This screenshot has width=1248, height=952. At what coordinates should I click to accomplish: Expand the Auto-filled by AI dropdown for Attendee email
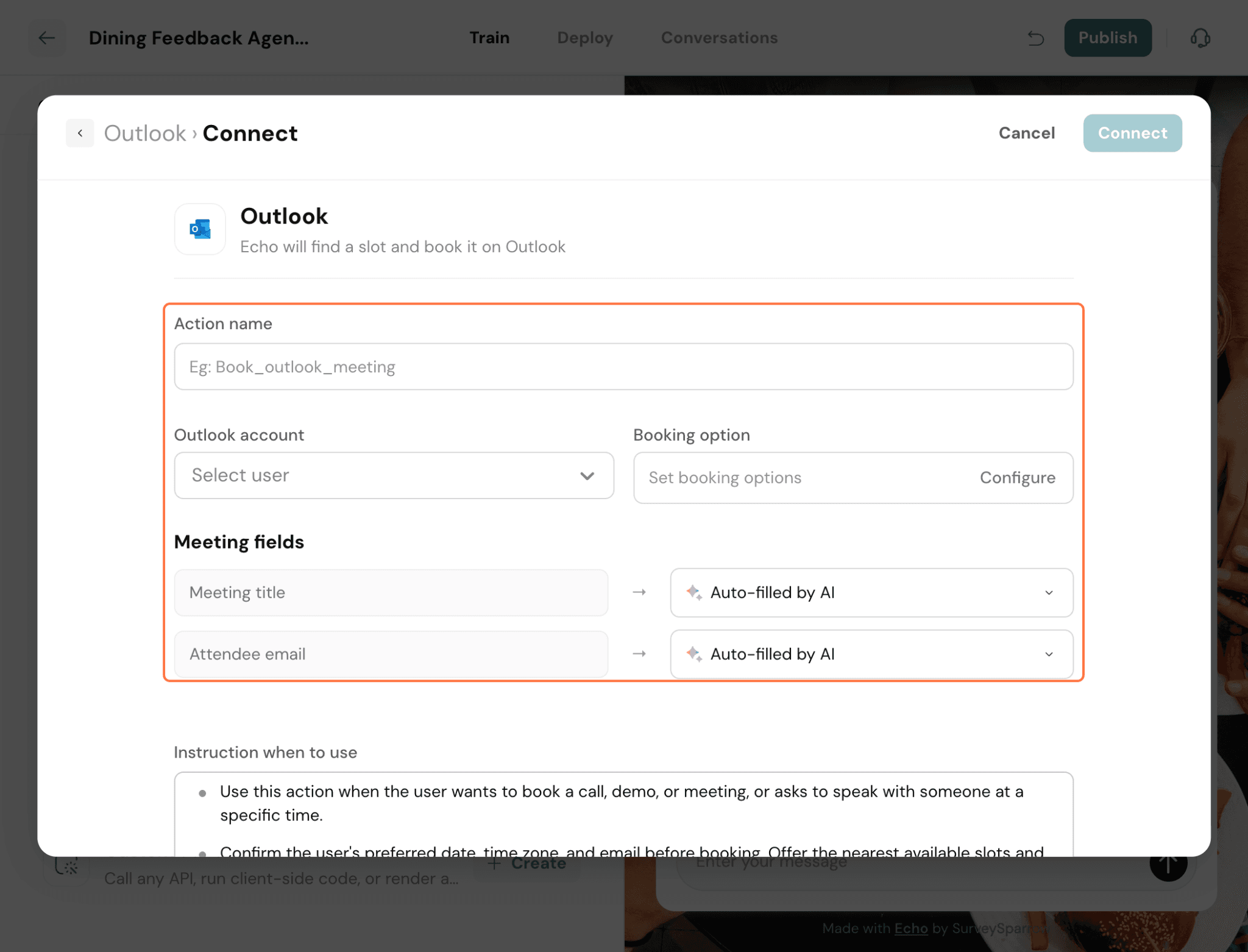(x=871, y=654)
